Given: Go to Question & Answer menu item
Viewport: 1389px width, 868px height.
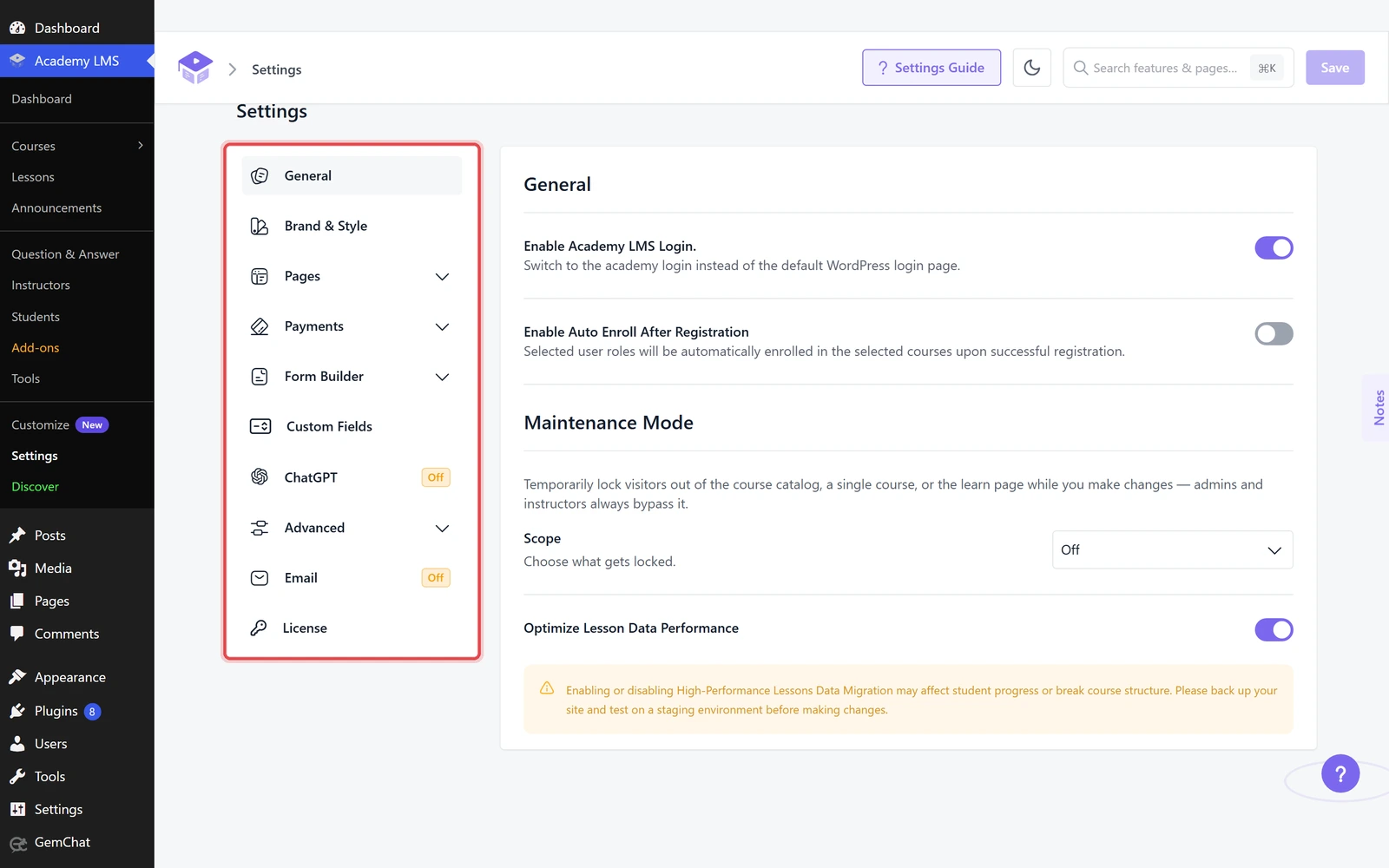Looking at the screenshot, I should [65, 254].
